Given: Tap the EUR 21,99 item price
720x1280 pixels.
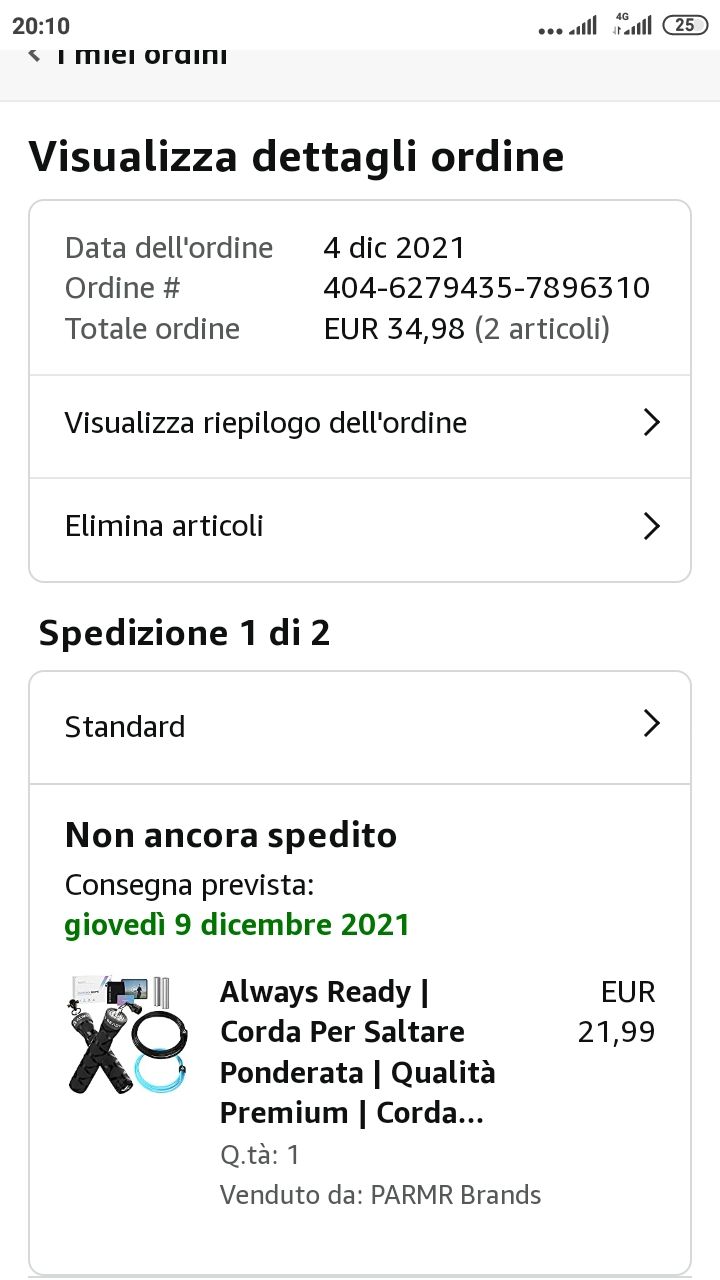Looking at the screenshot, I should 616,1012.
